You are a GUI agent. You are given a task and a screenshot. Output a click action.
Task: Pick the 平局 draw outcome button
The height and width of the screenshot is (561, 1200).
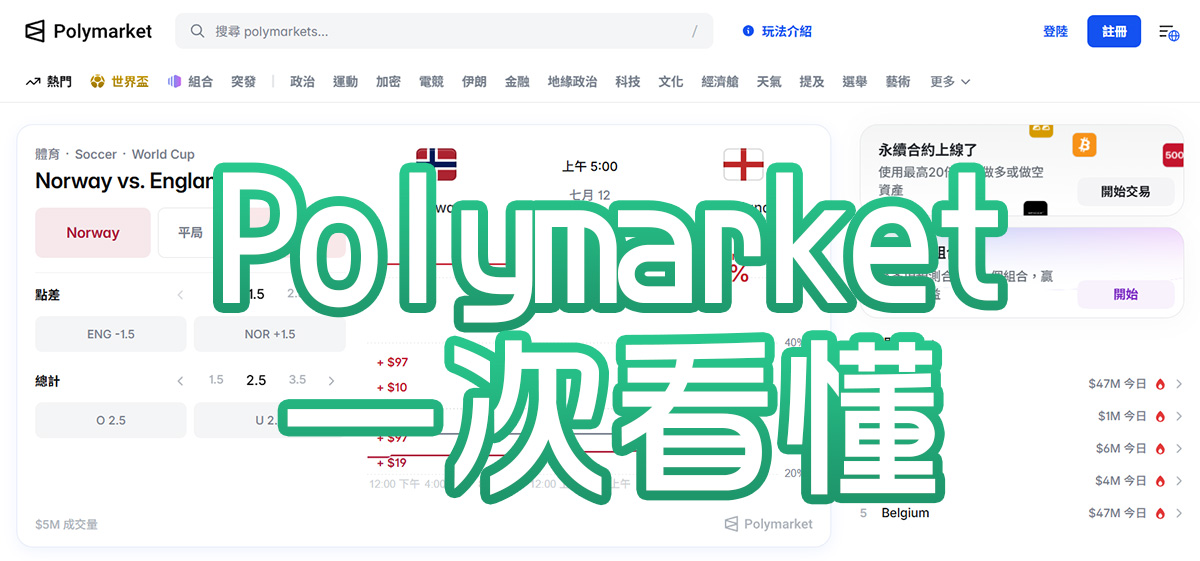190,233
